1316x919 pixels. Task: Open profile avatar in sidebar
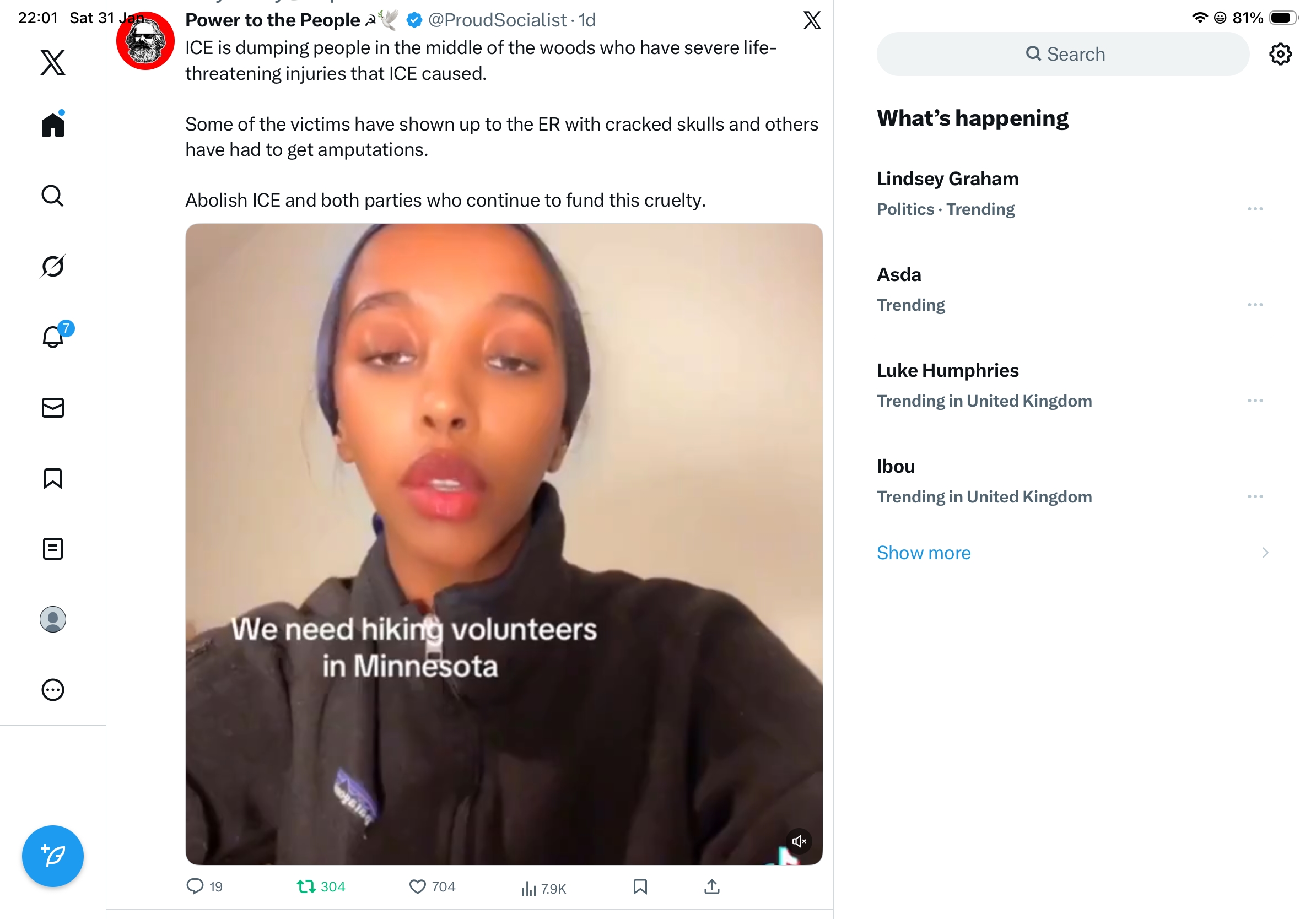(53, 619)
